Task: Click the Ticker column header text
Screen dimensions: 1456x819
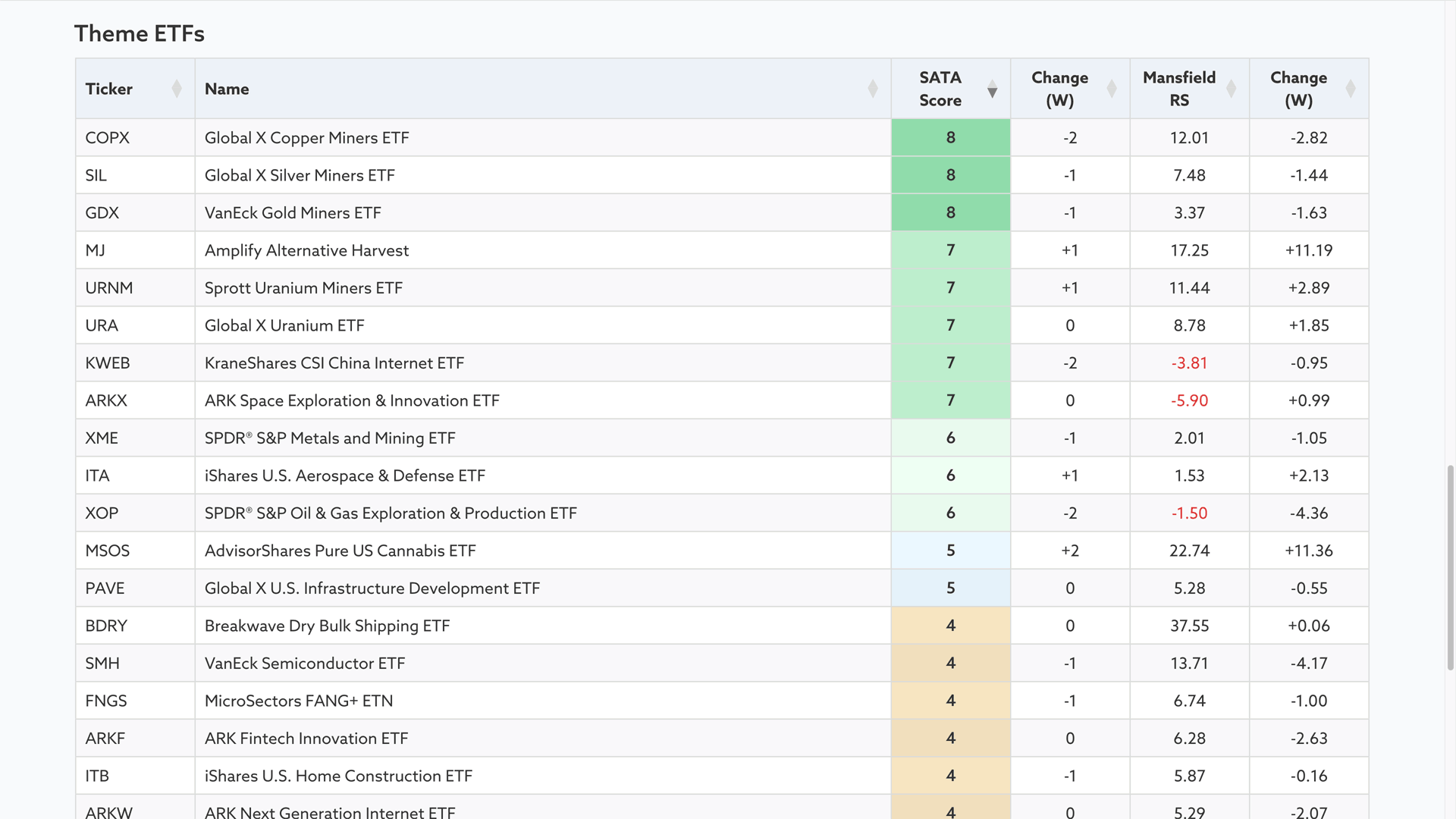Action: click(x=109, y=89)
